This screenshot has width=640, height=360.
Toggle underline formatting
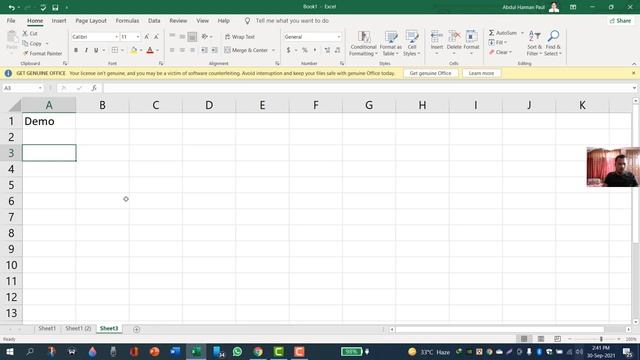click(96, 50)
